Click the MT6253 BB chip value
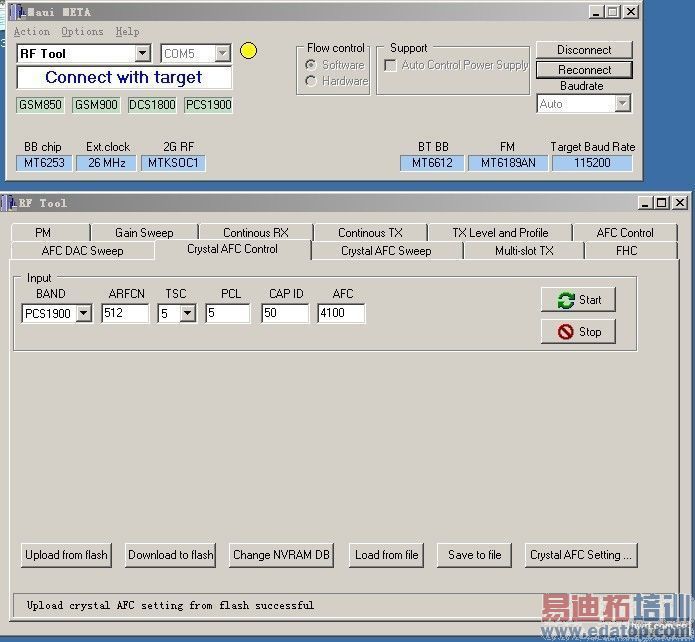The image size is (695, 642). (44, 163)
